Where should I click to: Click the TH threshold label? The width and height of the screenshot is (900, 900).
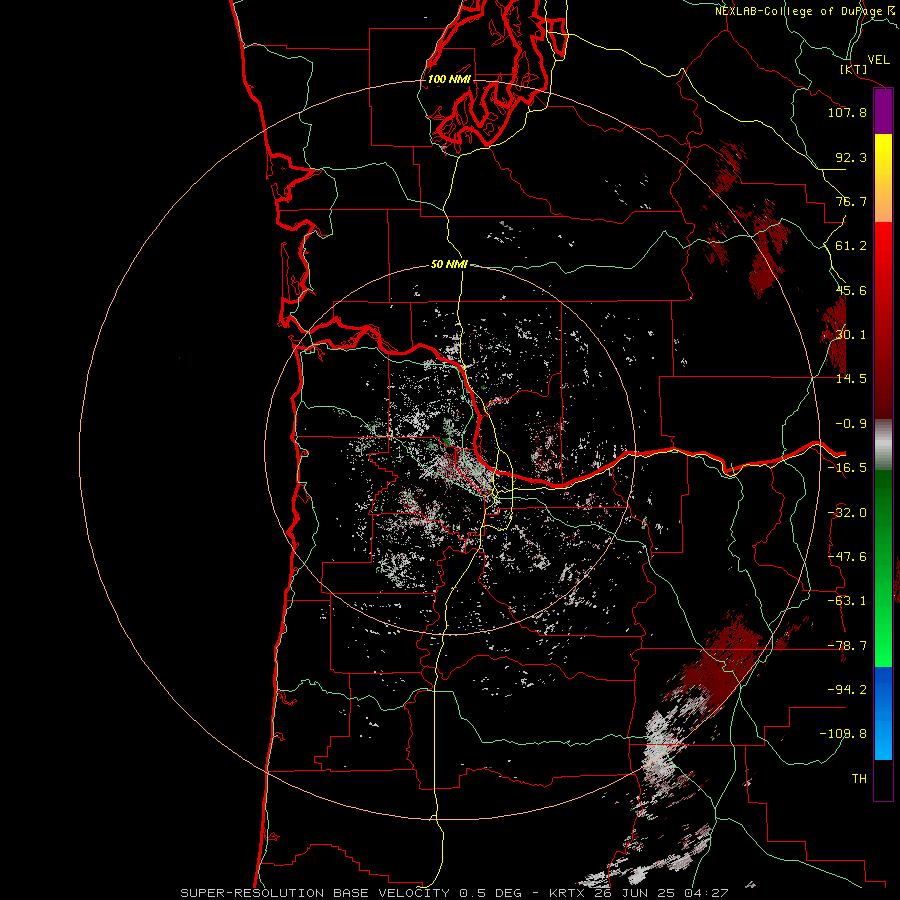[x=859, y=779]
